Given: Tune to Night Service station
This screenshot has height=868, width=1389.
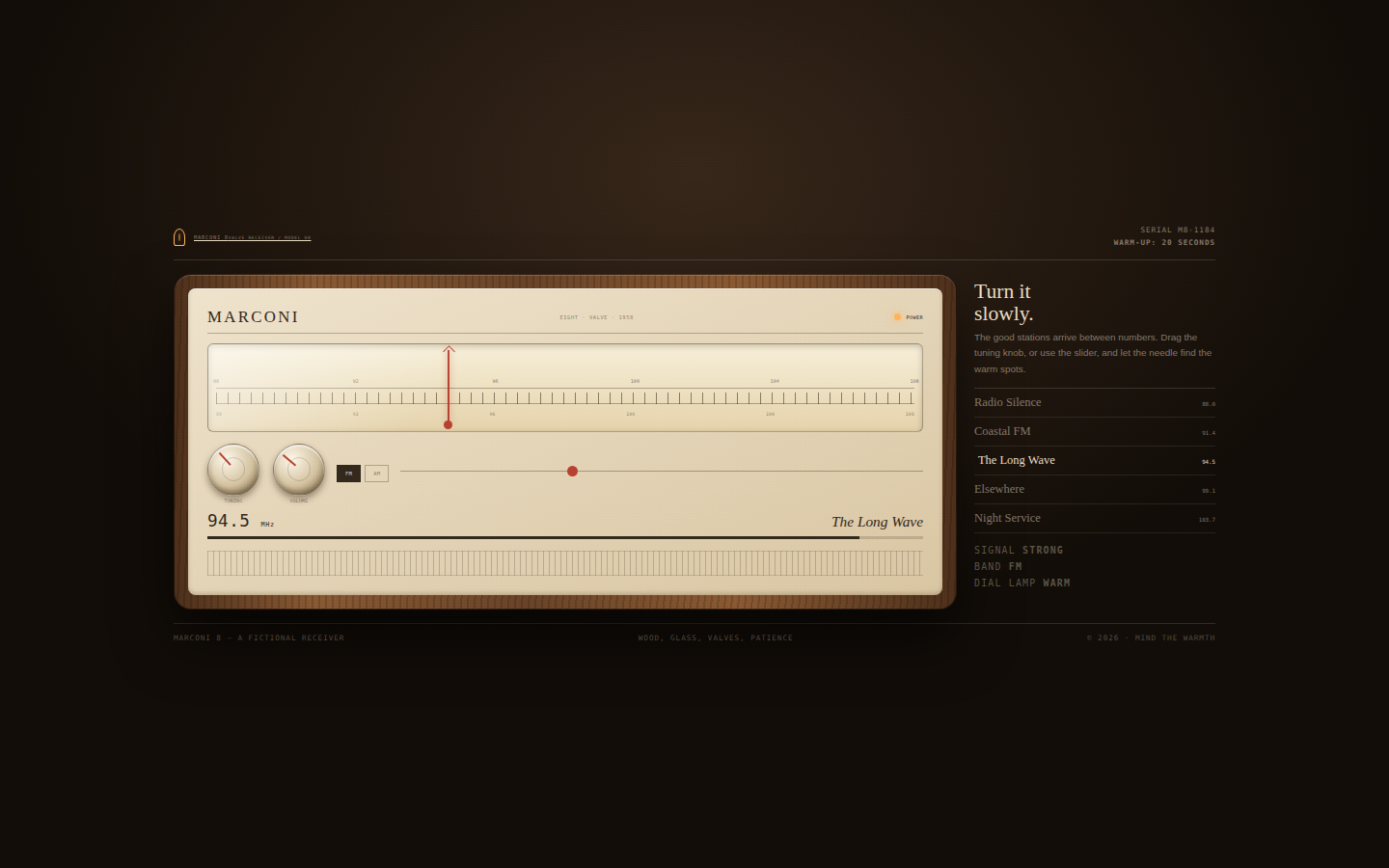Looking at the screenshot, I should click(x=1095, y=519).
